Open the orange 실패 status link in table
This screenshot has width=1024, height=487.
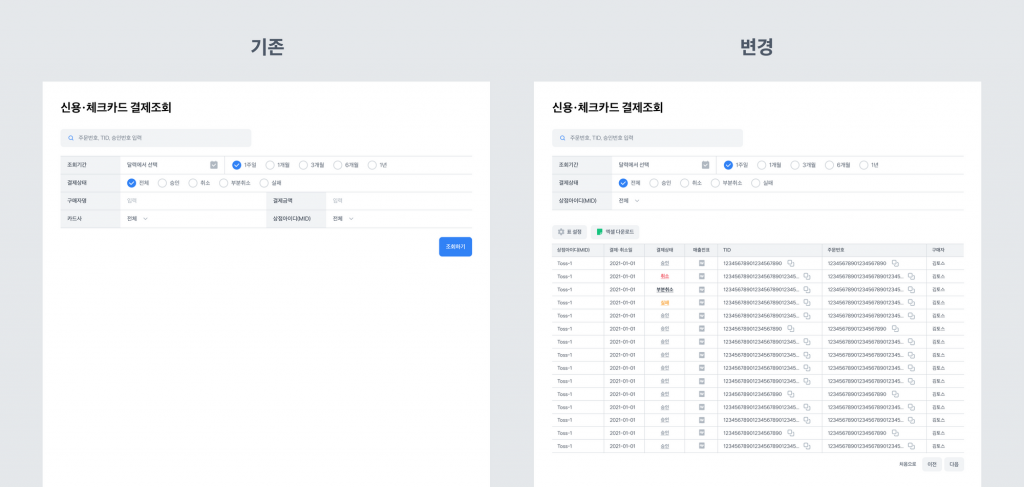point(664,302)
